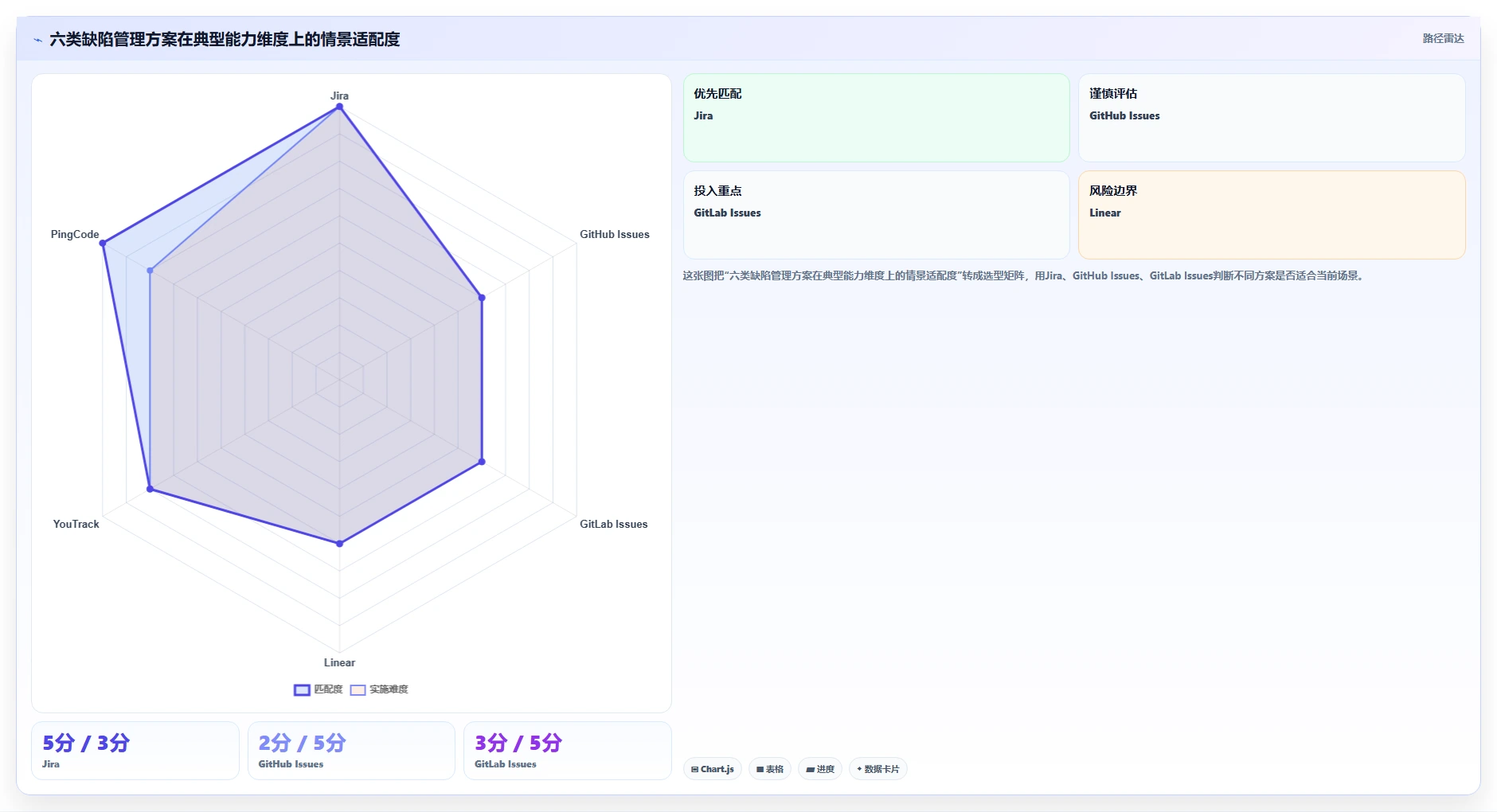Click the Linear axis label on radar
Image resolution: width=1497 pixels, height=812 pixels.
tap(339, 662)
